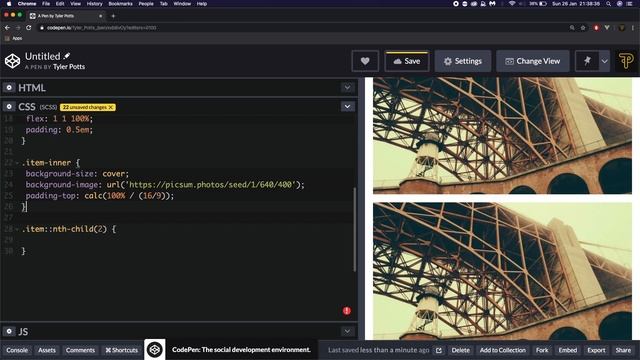Image resolution: width=640 pixels, height=360 pixels.
Task: Open the dropdown arrow next to Pin
Action: [604, 61]
